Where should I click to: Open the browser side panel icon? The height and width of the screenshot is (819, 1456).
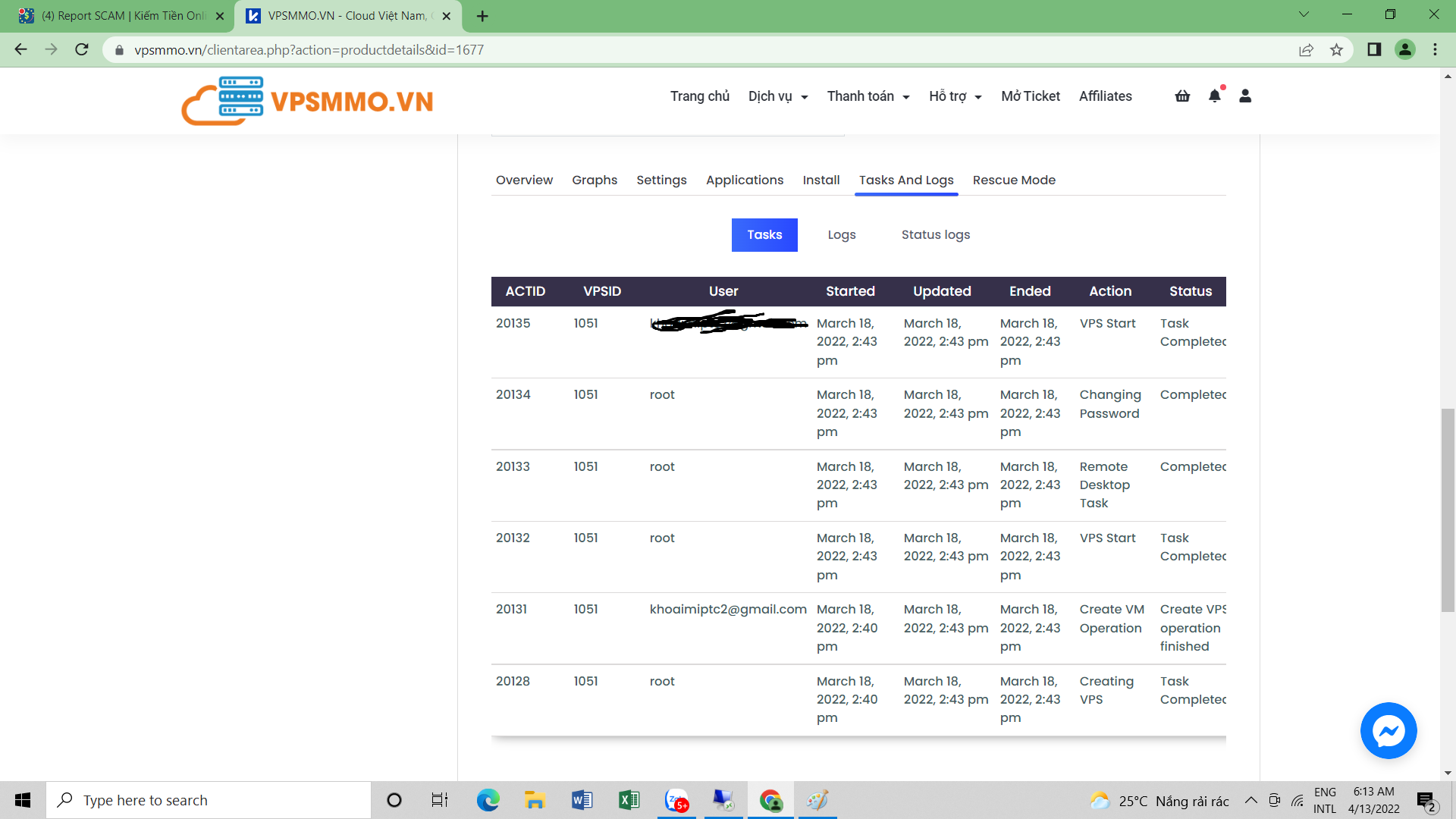(1374, 50)
